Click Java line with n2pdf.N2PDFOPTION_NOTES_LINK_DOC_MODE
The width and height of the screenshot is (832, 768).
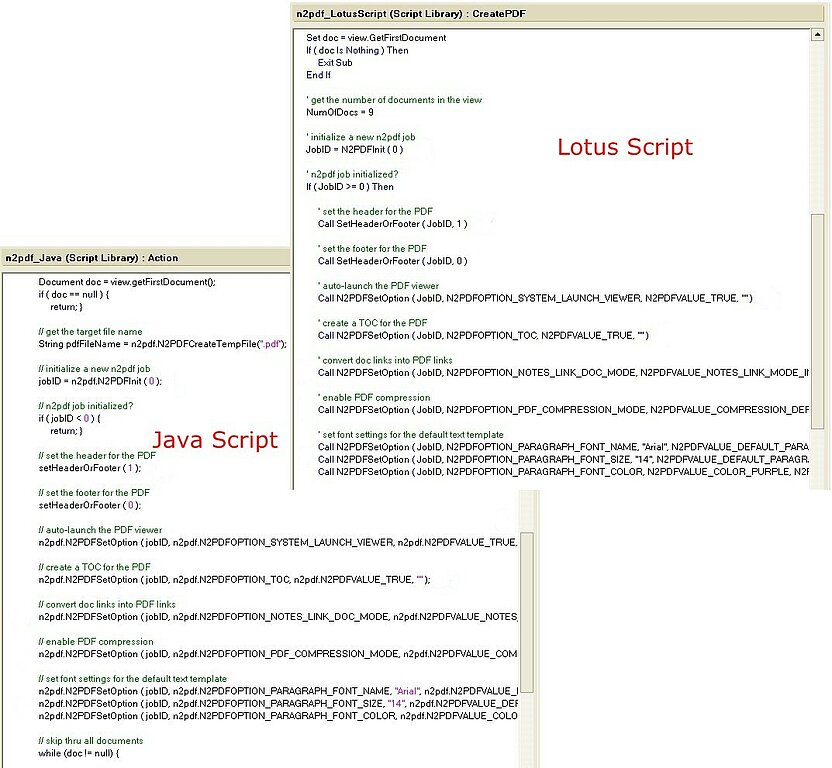(x=278, y=617)
